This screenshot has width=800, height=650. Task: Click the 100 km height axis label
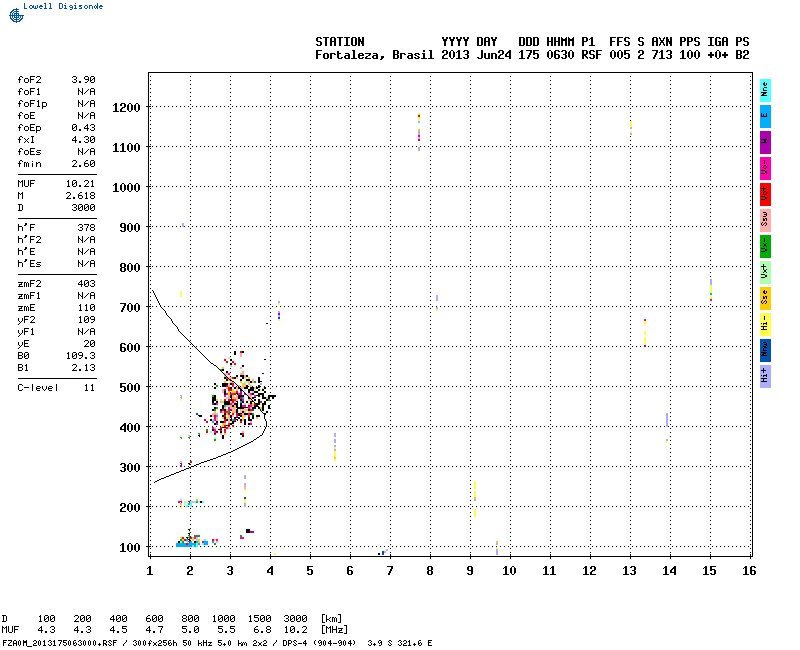coord(130,547)
